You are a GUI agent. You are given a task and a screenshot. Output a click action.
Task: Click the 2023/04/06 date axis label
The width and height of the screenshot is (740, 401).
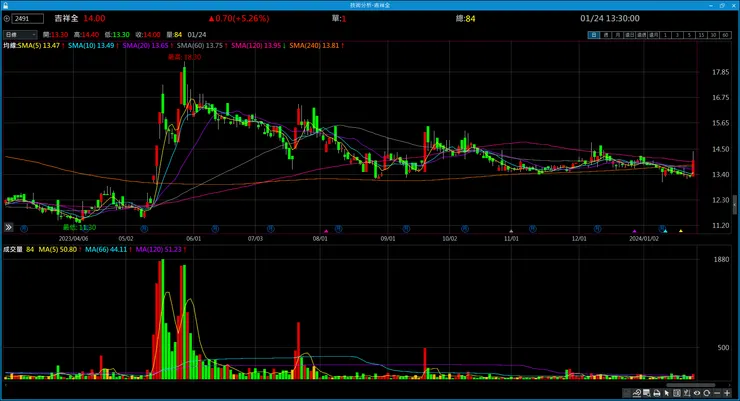(x=73, y=239)
